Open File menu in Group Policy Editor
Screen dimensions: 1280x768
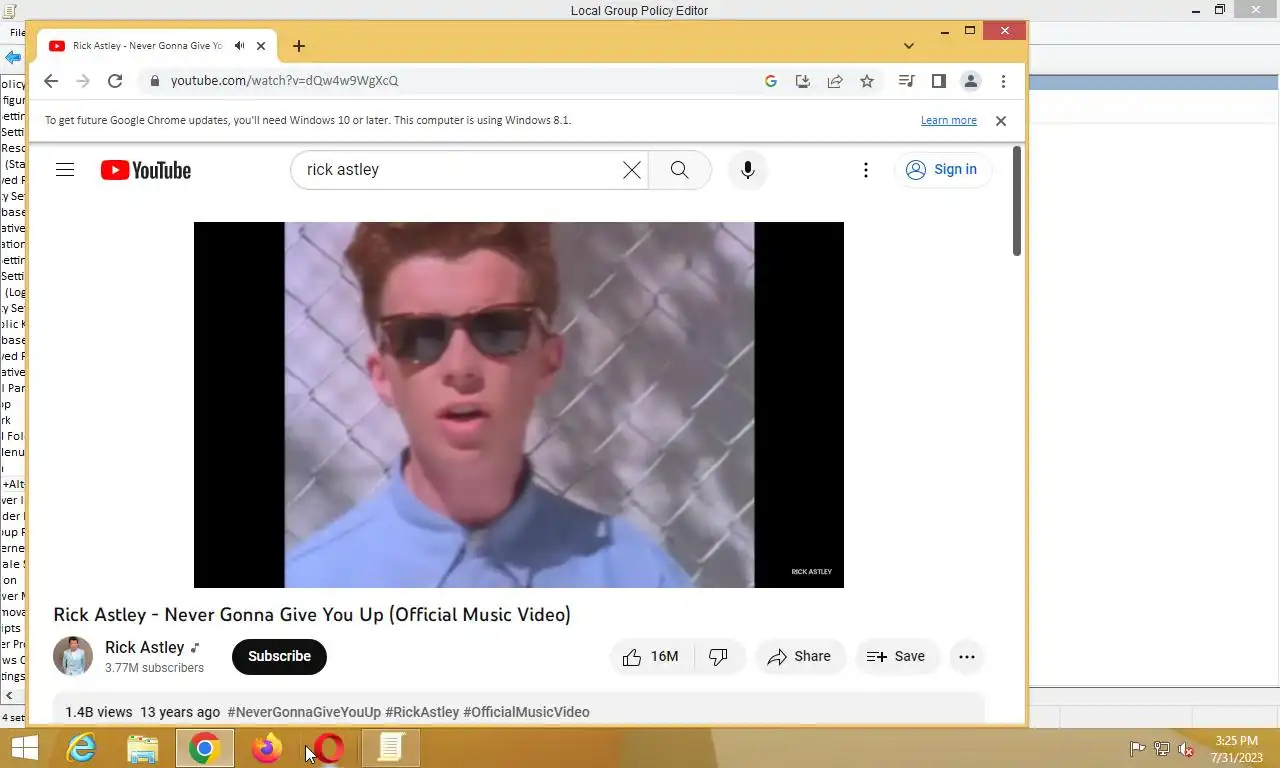(17, 33)
